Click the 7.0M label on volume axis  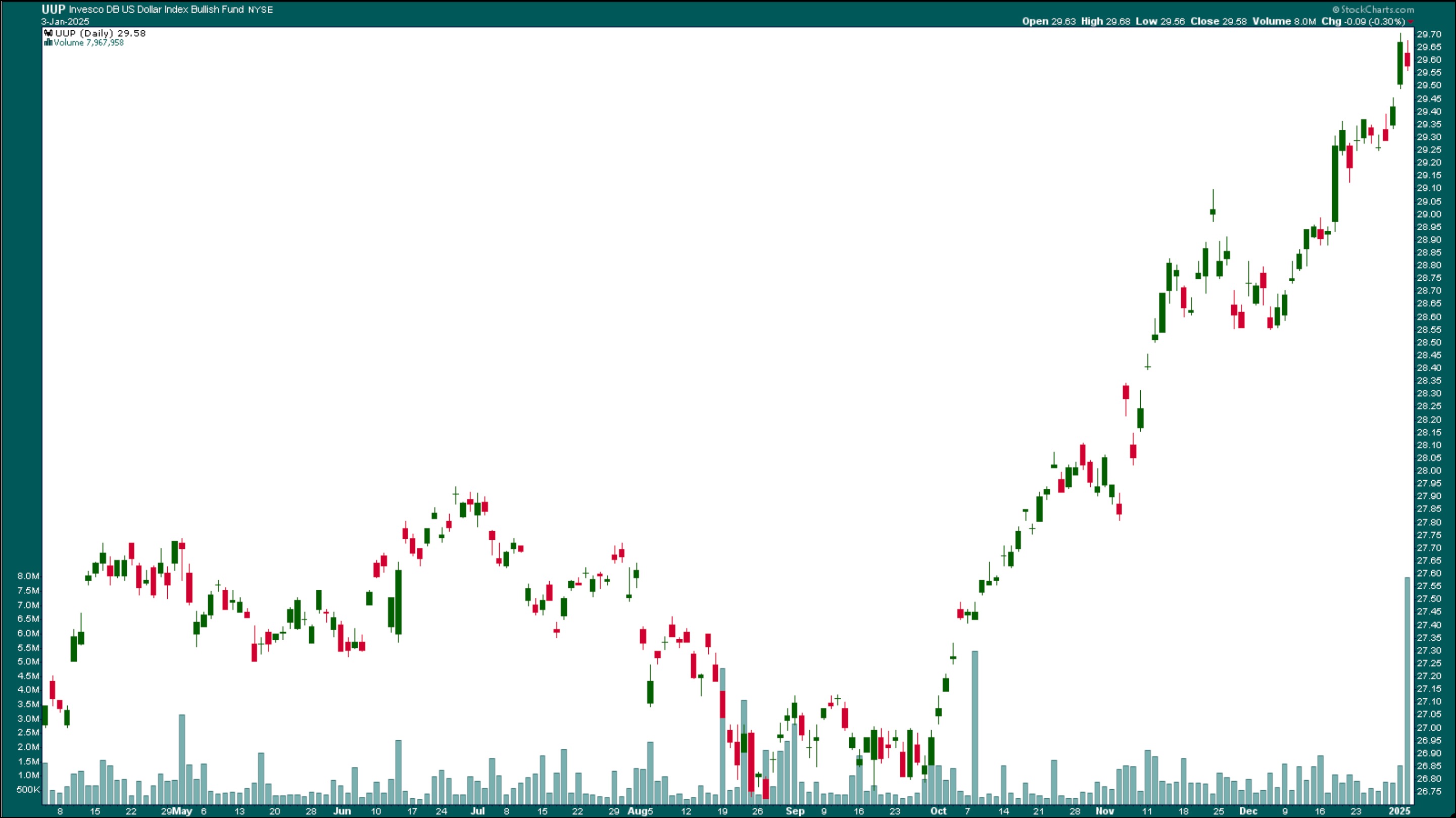(28, 605)
